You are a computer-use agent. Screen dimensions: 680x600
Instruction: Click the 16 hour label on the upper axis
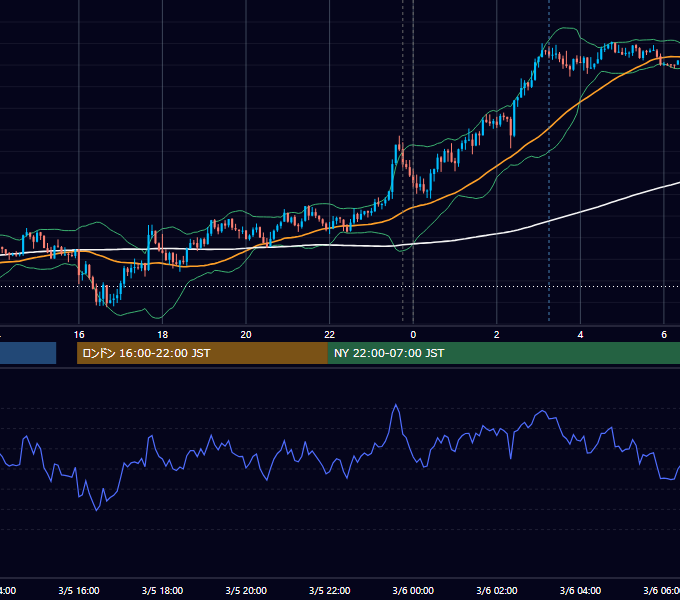pyautogui.click(x=79, y=335)
